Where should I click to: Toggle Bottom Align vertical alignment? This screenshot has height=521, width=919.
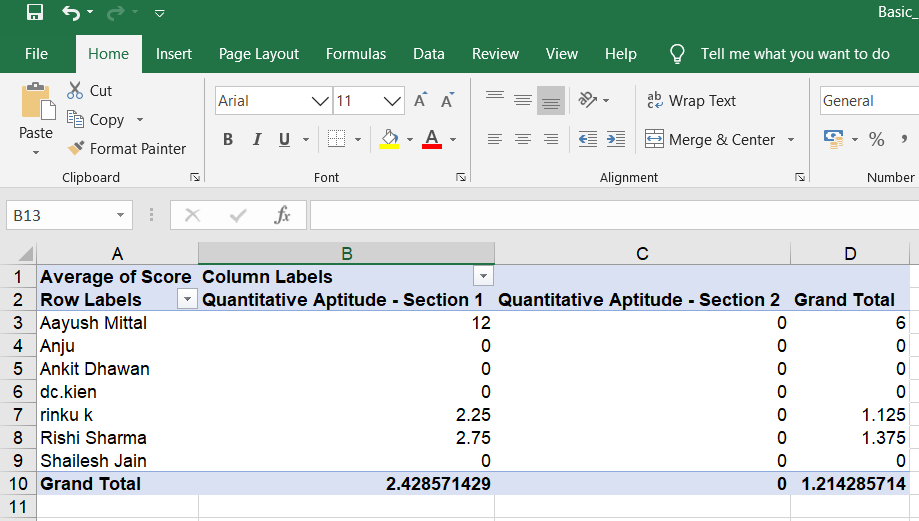point(551,100)
